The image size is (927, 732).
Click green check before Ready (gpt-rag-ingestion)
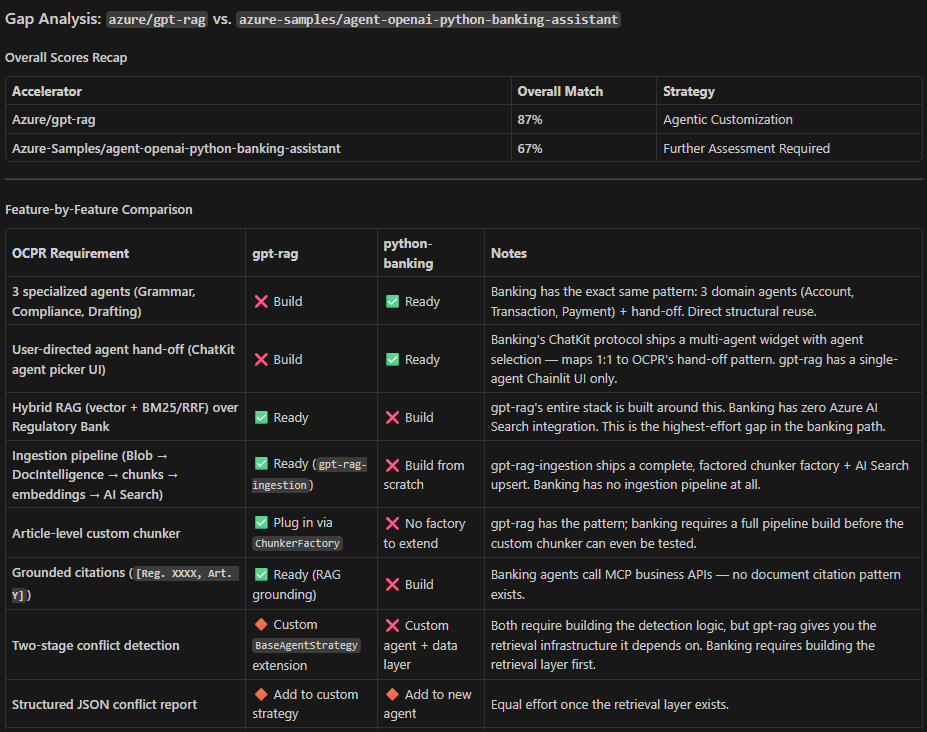tap(261, 464)
